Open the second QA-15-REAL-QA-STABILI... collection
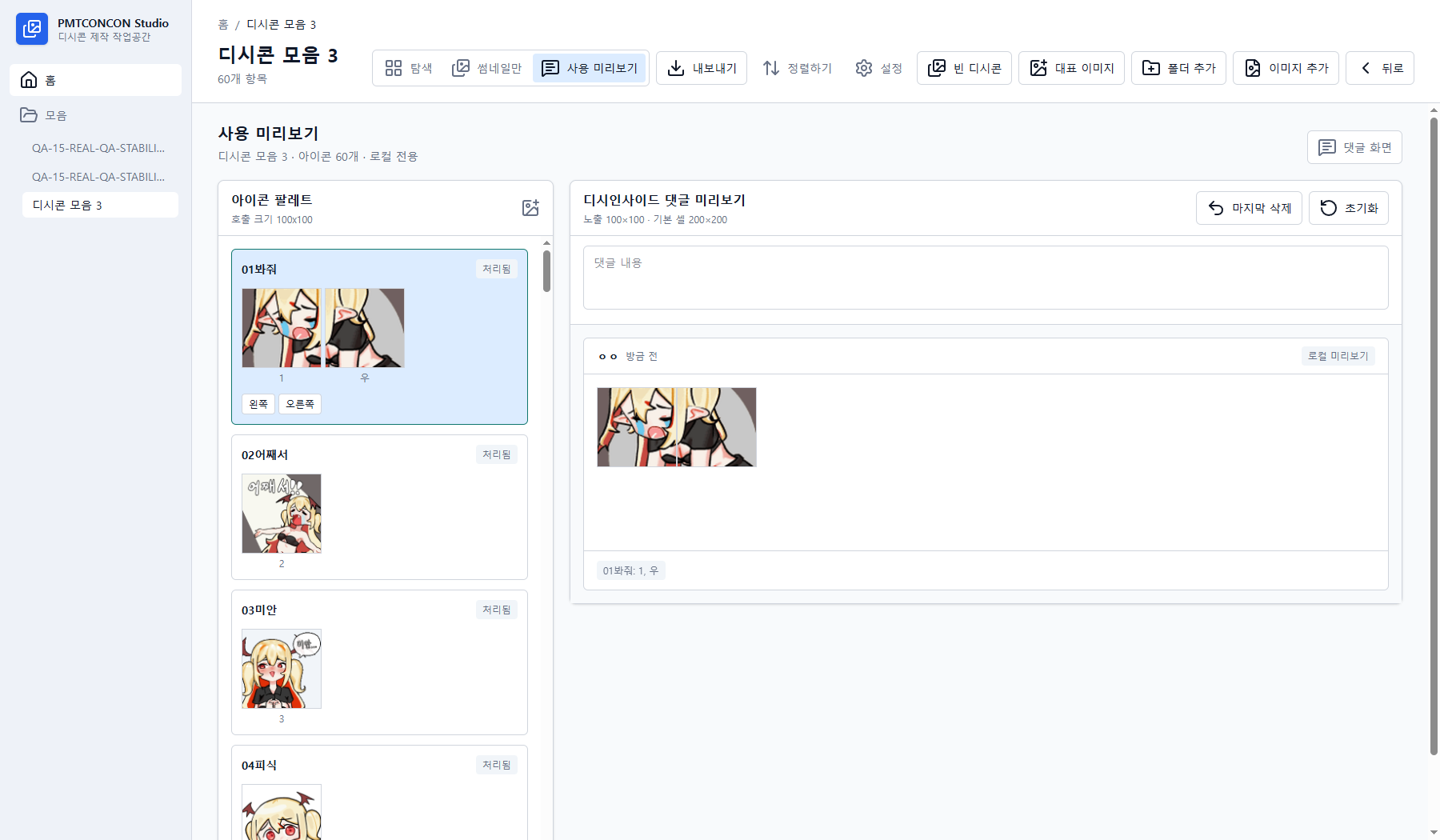The height and width of the screenshot is (840, 1440). click(99, 177)
